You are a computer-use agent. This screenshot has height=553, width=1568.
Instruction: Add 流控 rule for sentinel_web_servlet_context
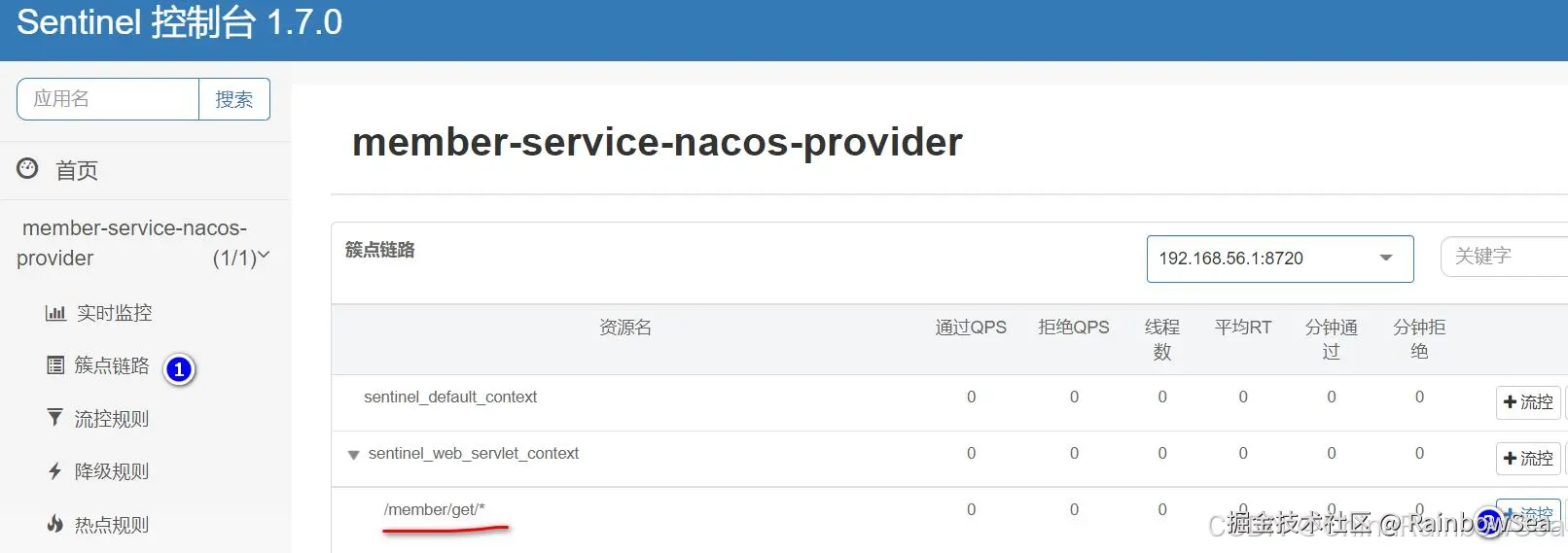(1527, 459)
